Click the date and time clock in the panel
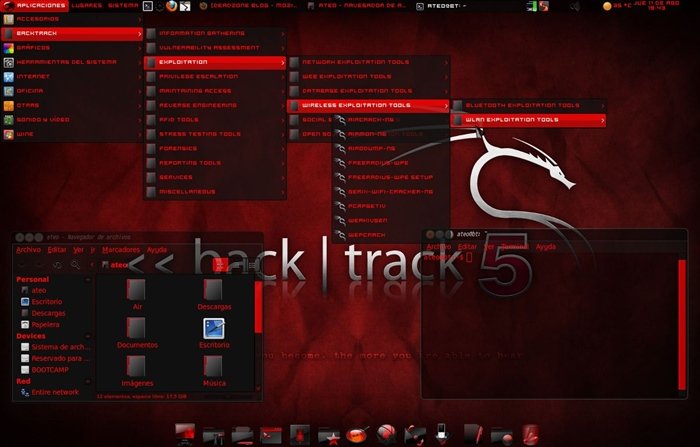The height and width of the screenshot is (447, 700). 656,6
